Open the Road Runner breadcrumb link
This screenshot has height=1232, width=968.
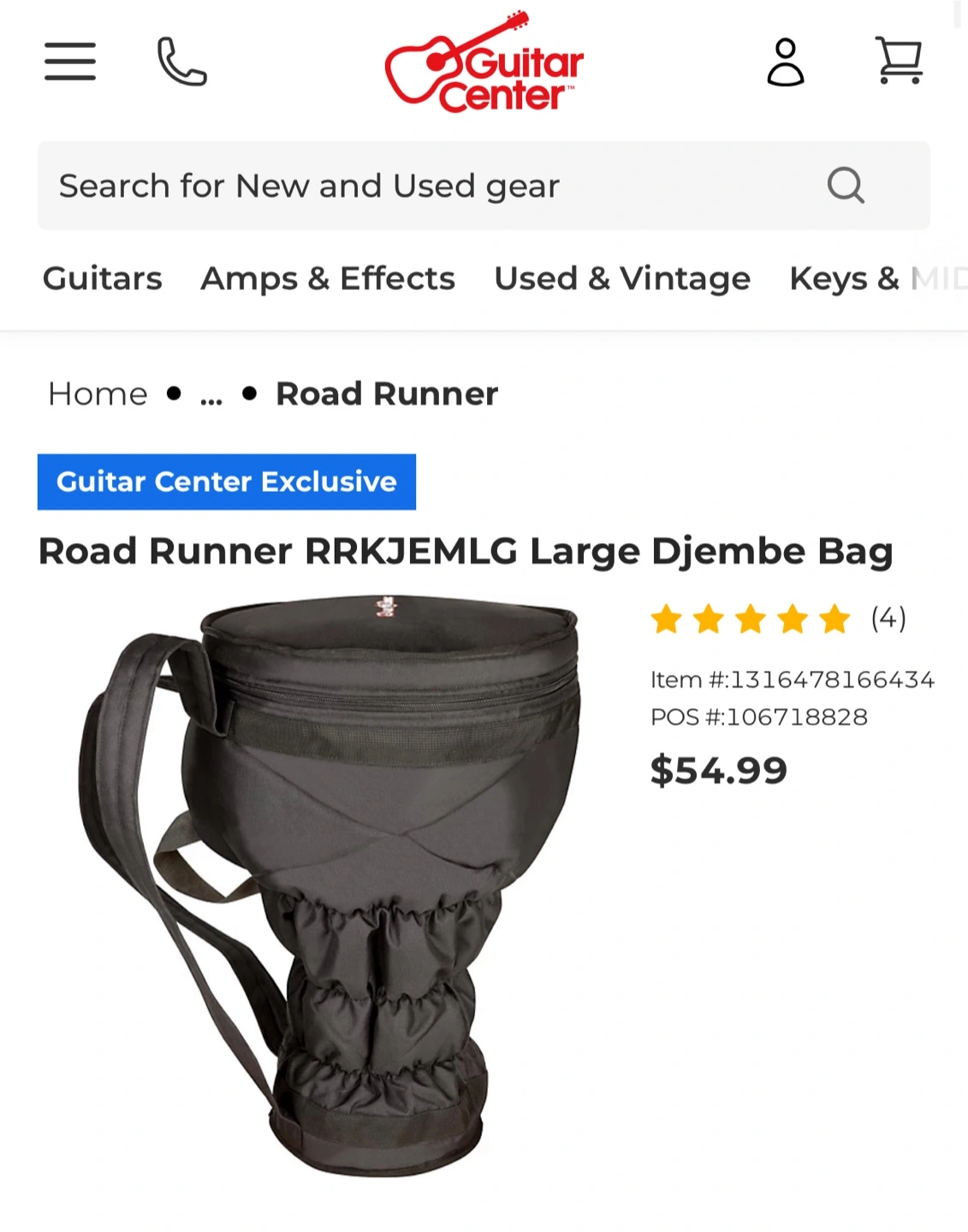pyautogui.click(x=387, y=394)
